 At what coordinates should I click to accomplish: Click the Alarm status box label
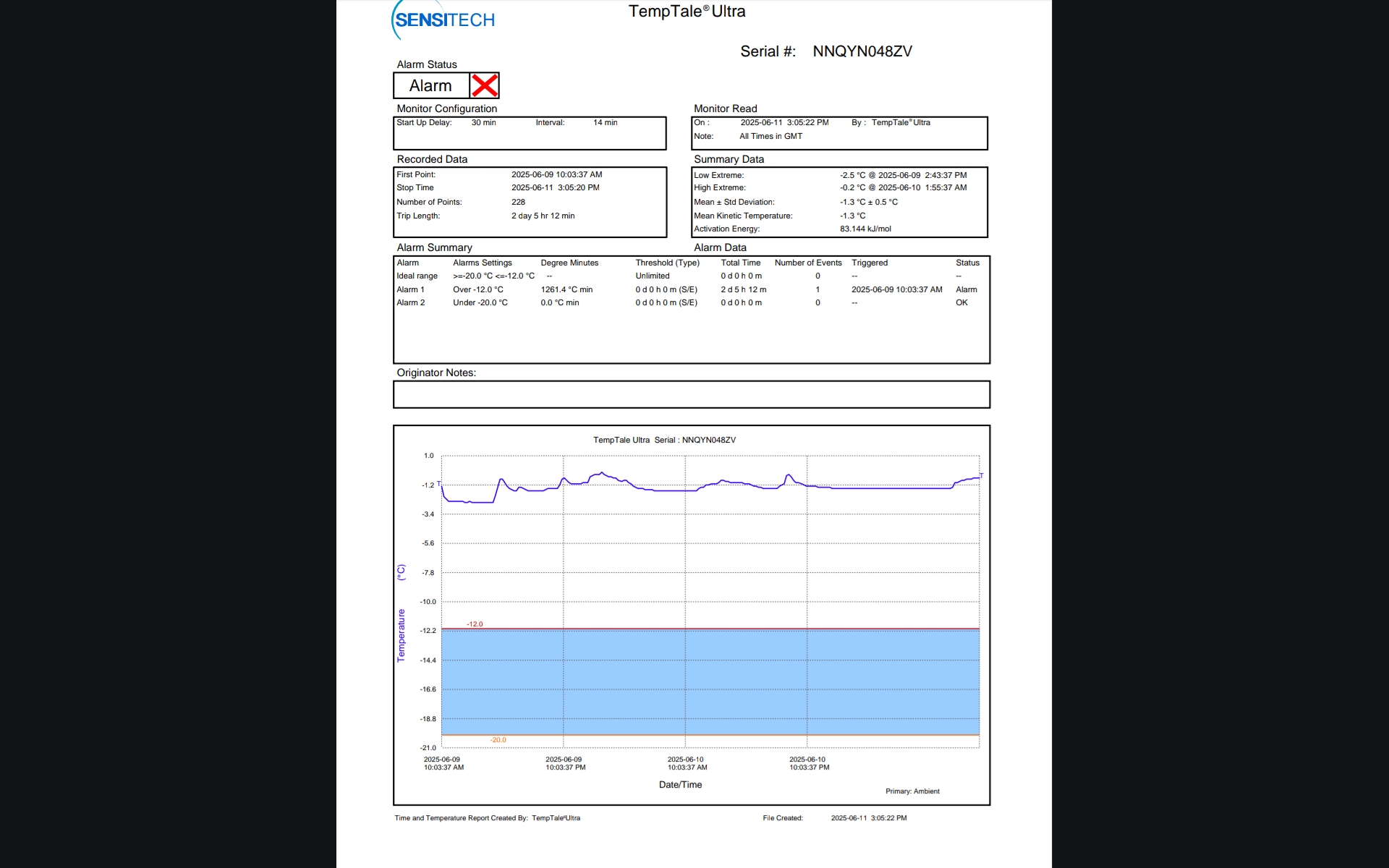click(430, 85)
